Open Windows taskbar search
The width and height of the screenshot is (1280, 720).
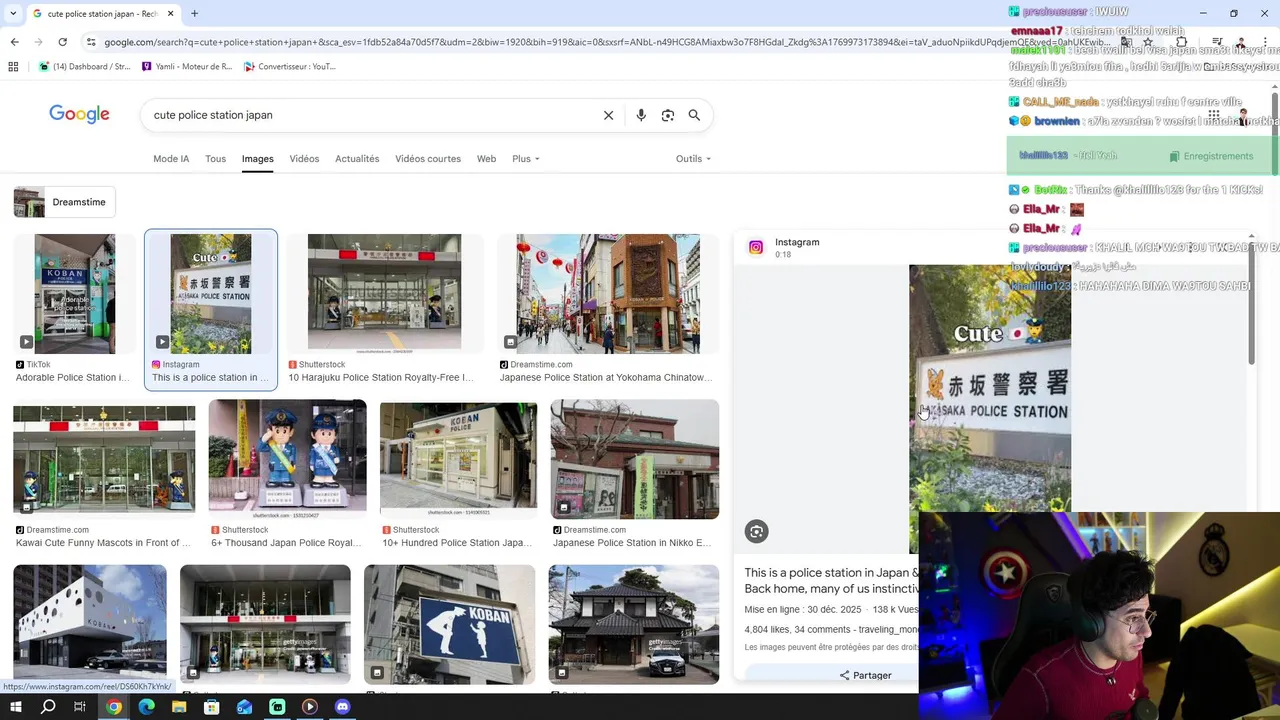coord(48,707)
